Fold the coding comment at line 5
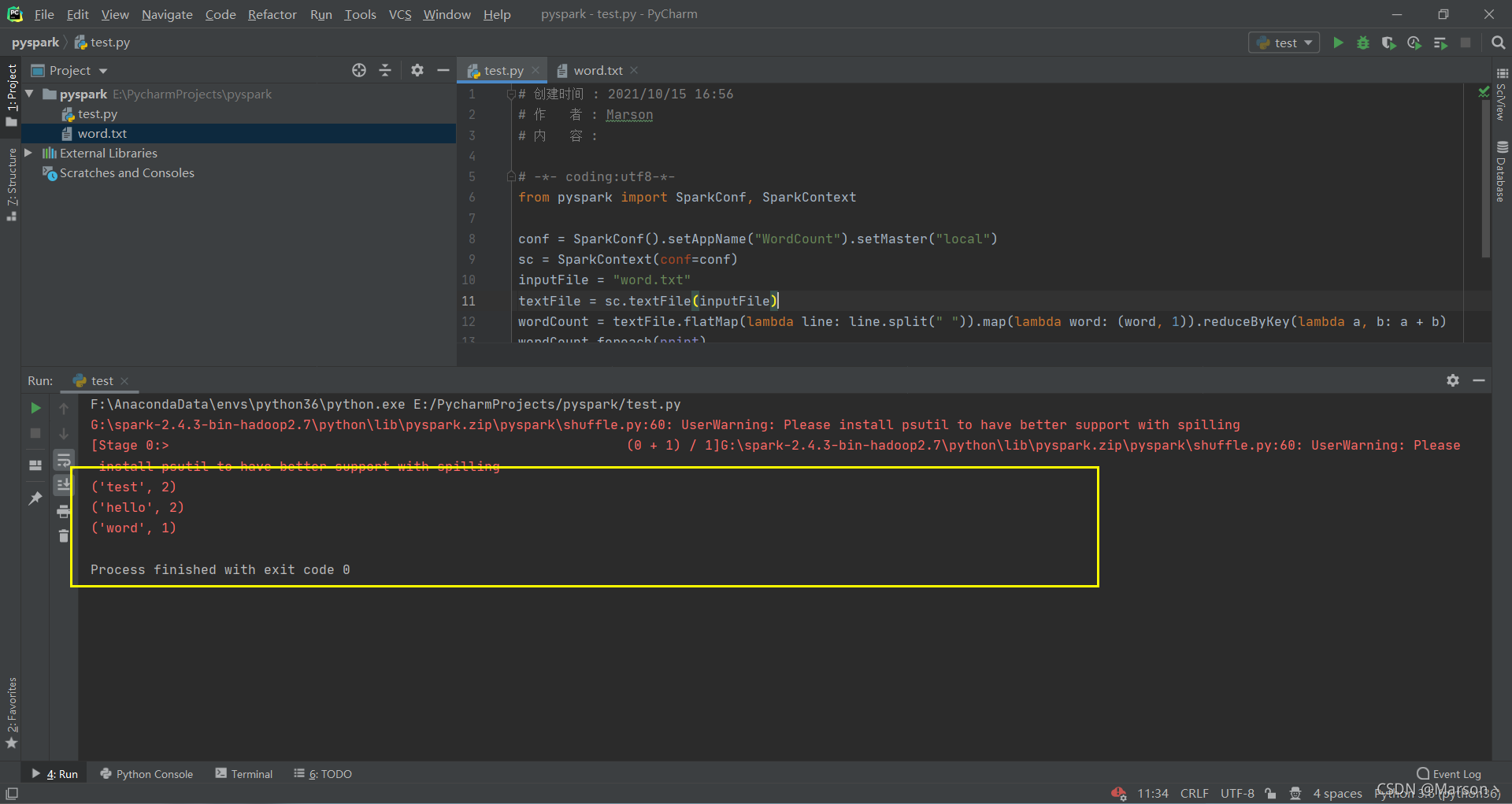Screen dimensions: 1512x804 (511, 176)
